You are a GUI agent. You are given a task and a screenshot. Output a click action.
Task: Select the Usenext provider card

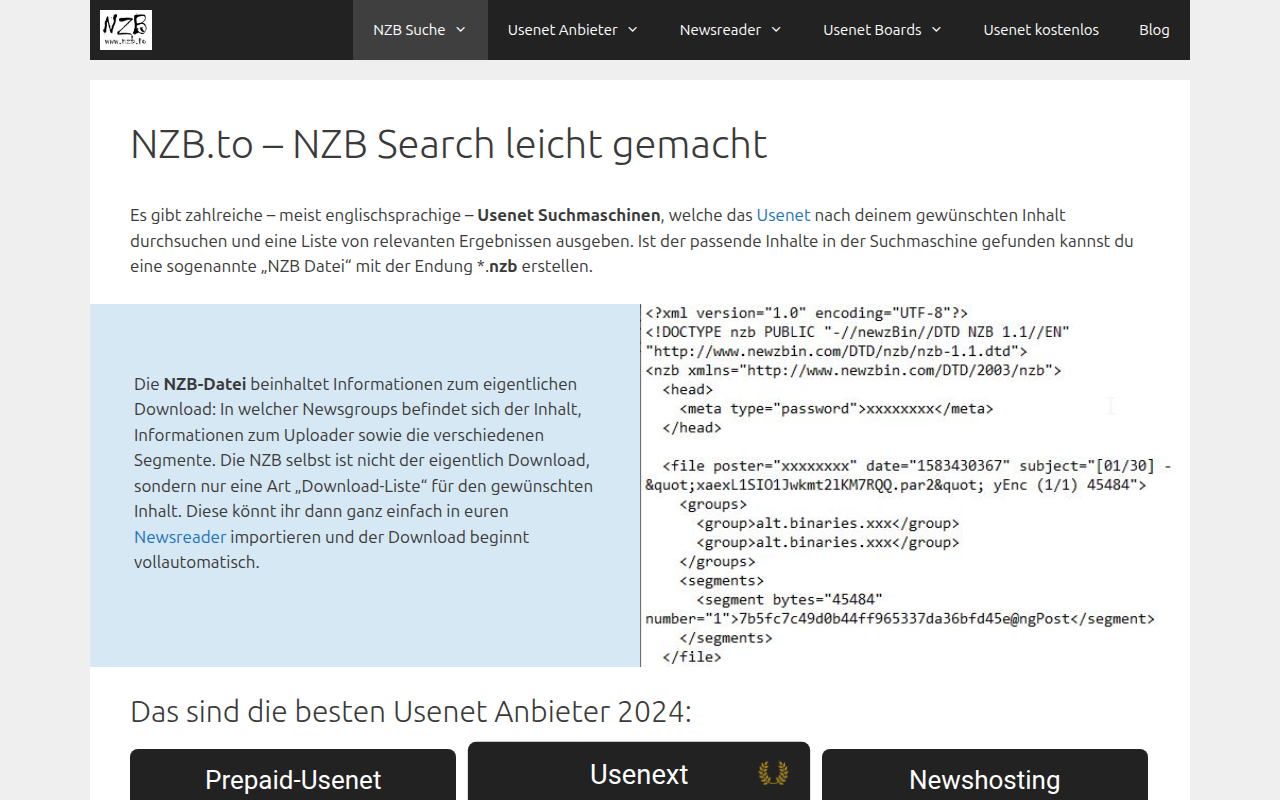coord(639,771)
